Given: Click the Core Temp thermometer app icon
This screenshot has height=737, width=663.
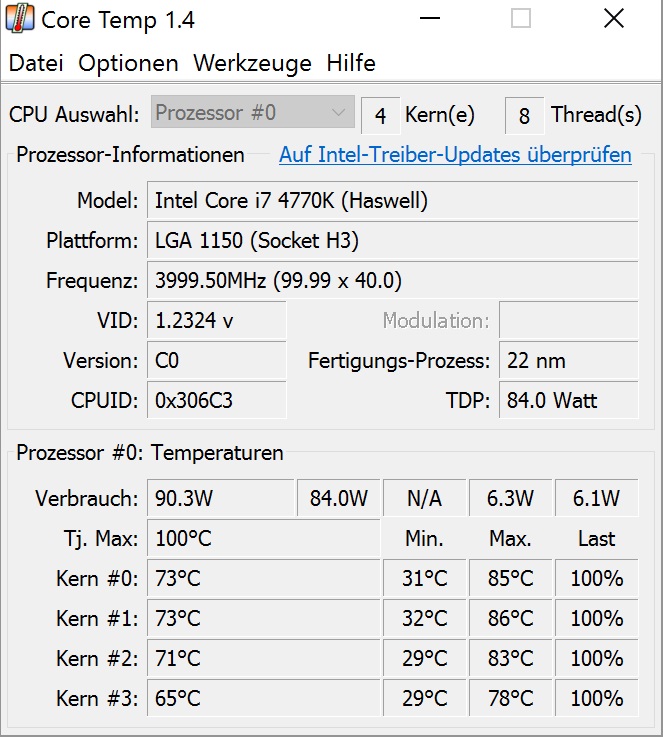Looking at the screenshot, I should [20, 18].
